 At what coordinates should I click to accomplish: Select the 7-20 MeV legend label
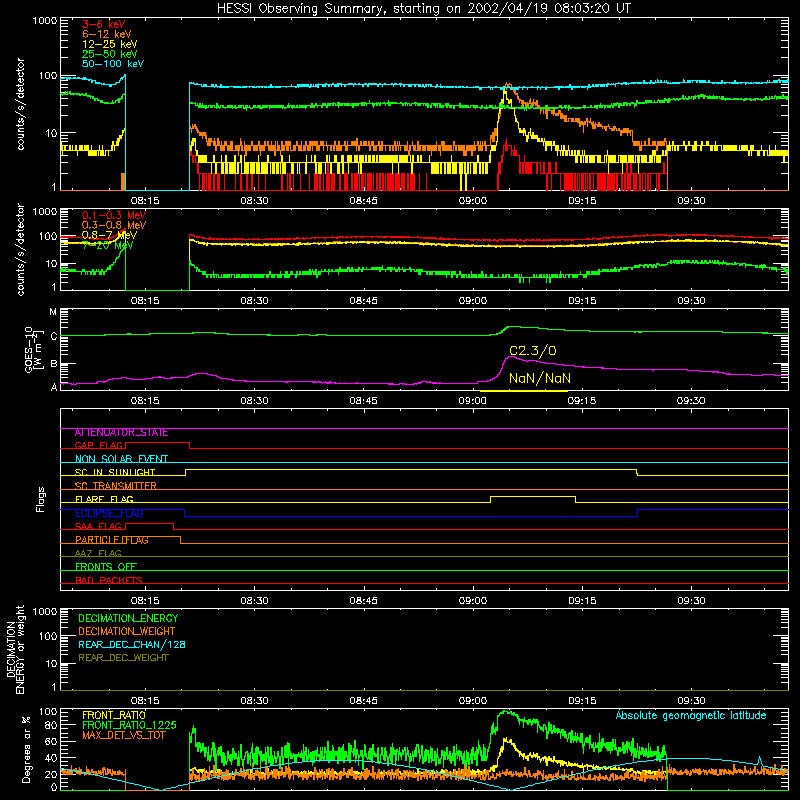[107, 245]
